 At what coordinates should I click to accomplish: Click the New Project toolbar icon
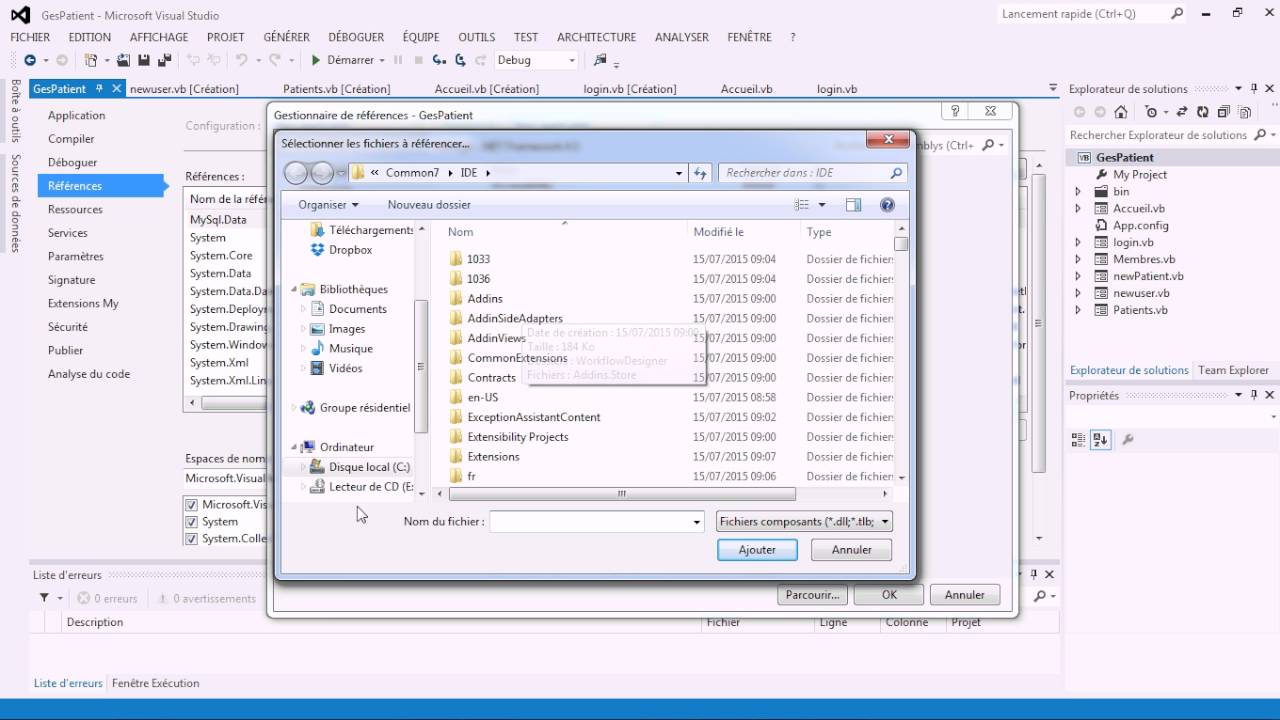(91, 60)
